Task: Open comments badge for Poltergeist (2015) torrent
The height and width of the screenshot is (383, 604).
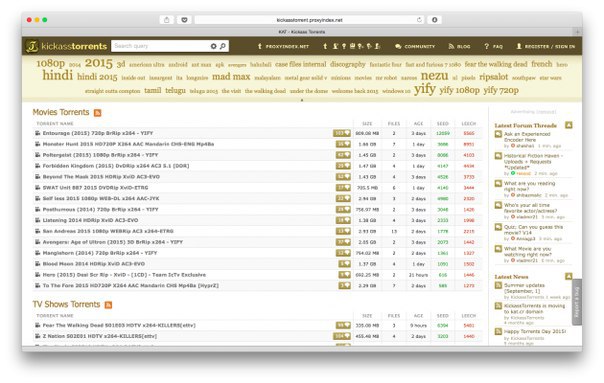Action: (343, 155)
